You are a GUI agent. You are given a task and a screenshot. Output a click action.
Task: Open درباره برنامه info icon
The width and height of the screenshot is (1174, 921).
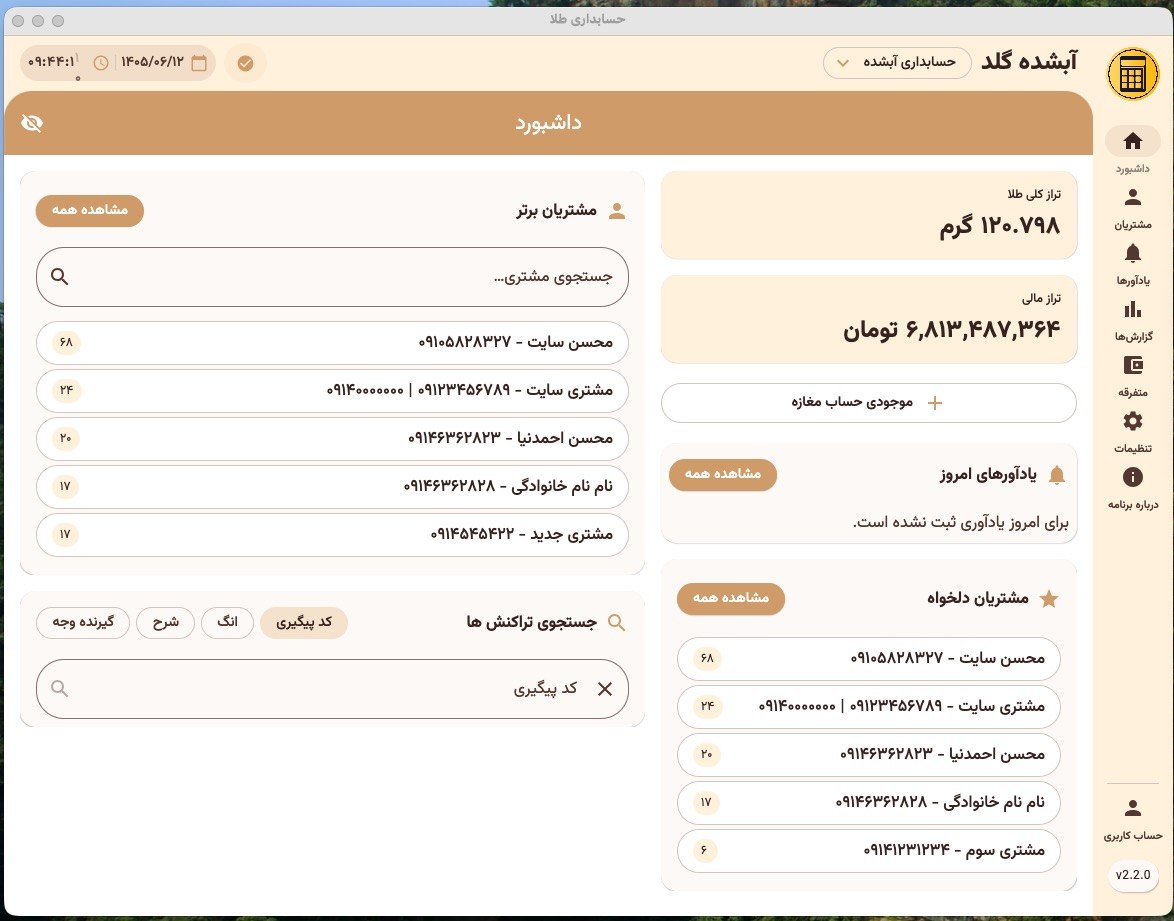coord(1133,477)
